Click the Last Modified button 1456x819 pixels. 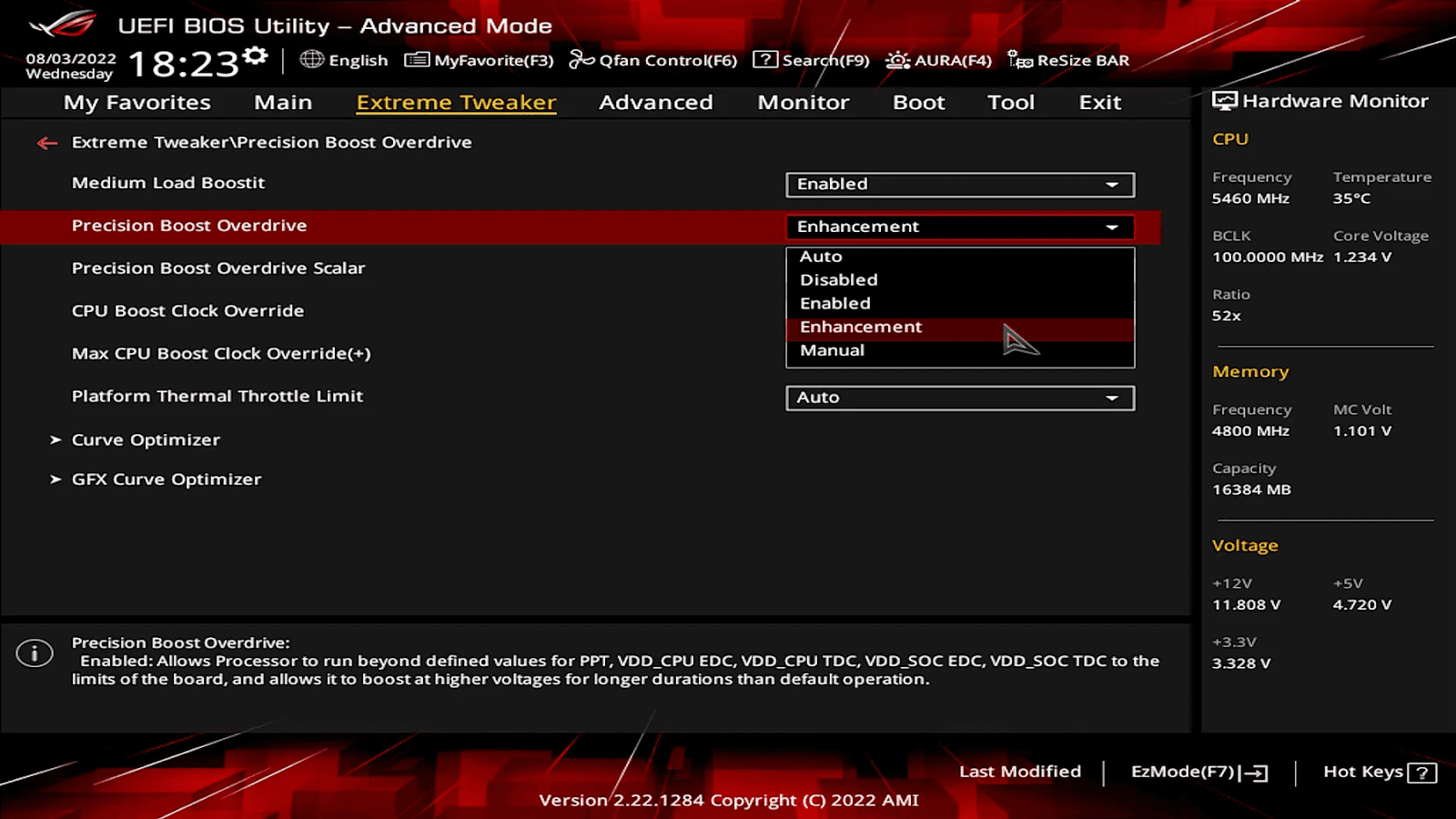pyautogui.click(x=1020, y=772)
